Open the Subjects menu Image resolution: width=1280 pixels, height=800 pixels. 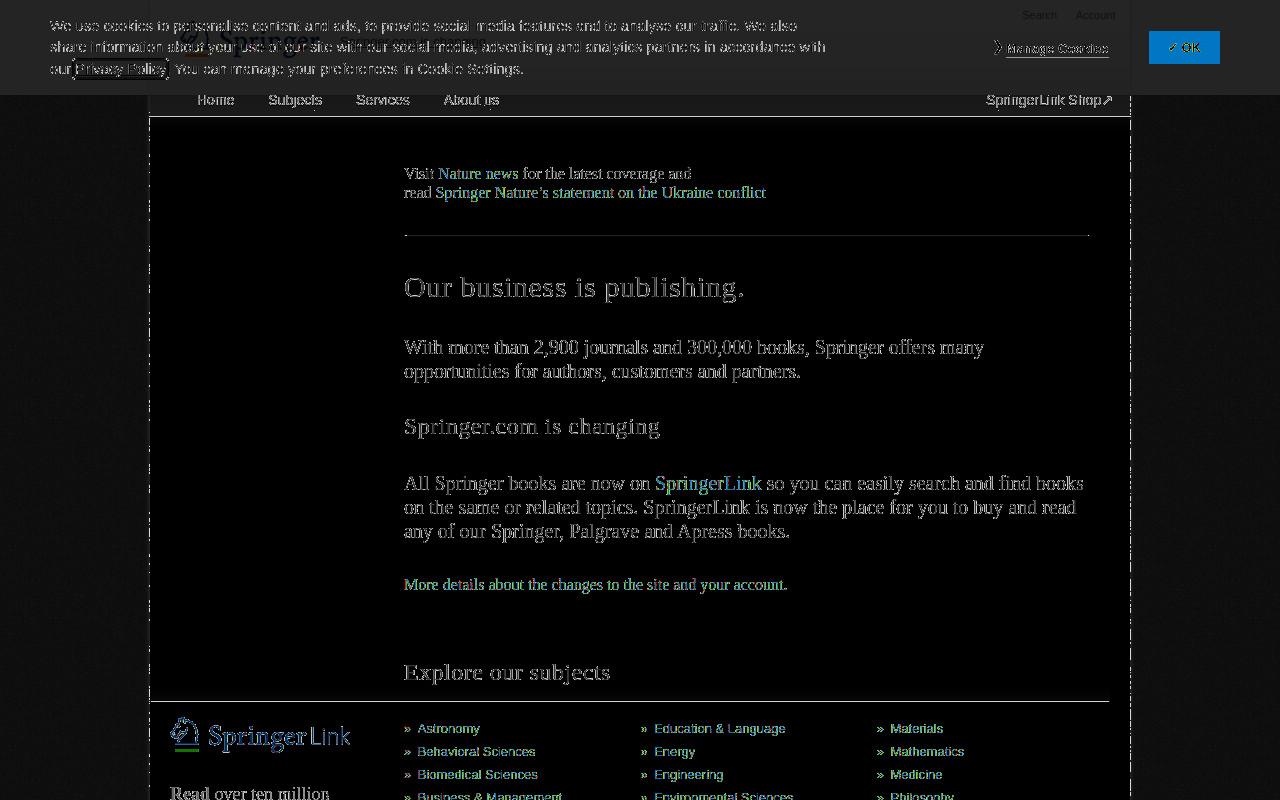tap(295, 100)
